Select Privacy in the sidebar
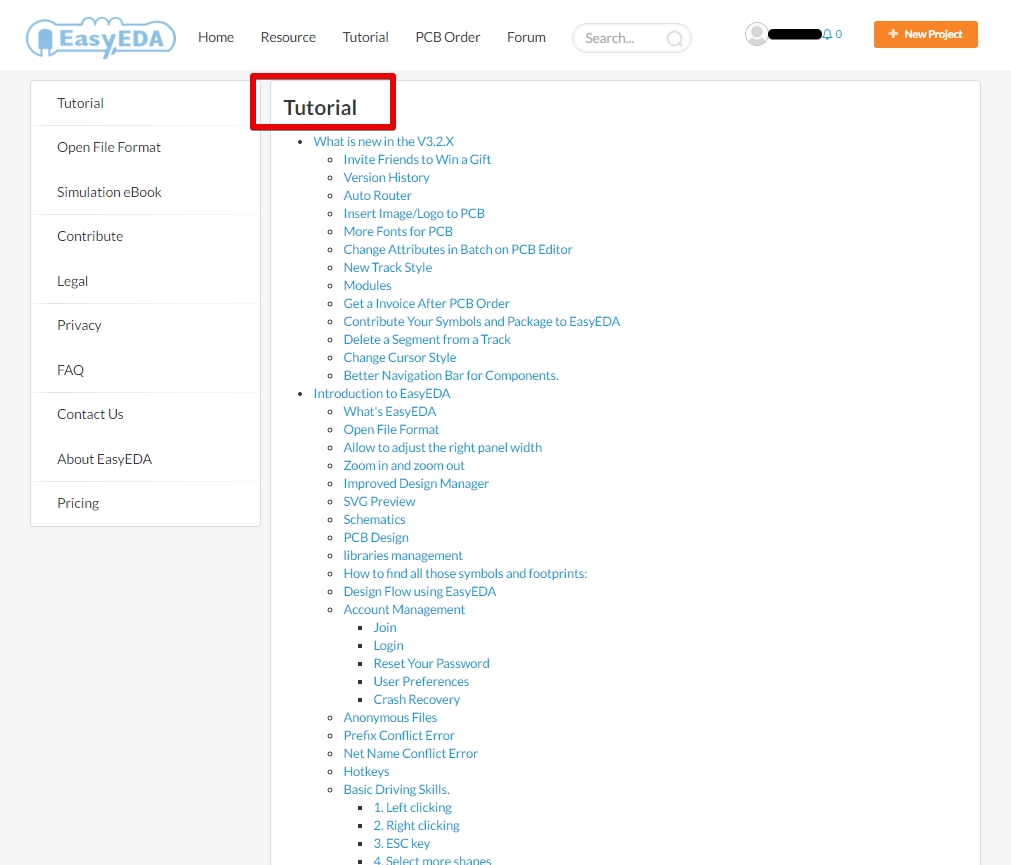 tap(79, 326)
